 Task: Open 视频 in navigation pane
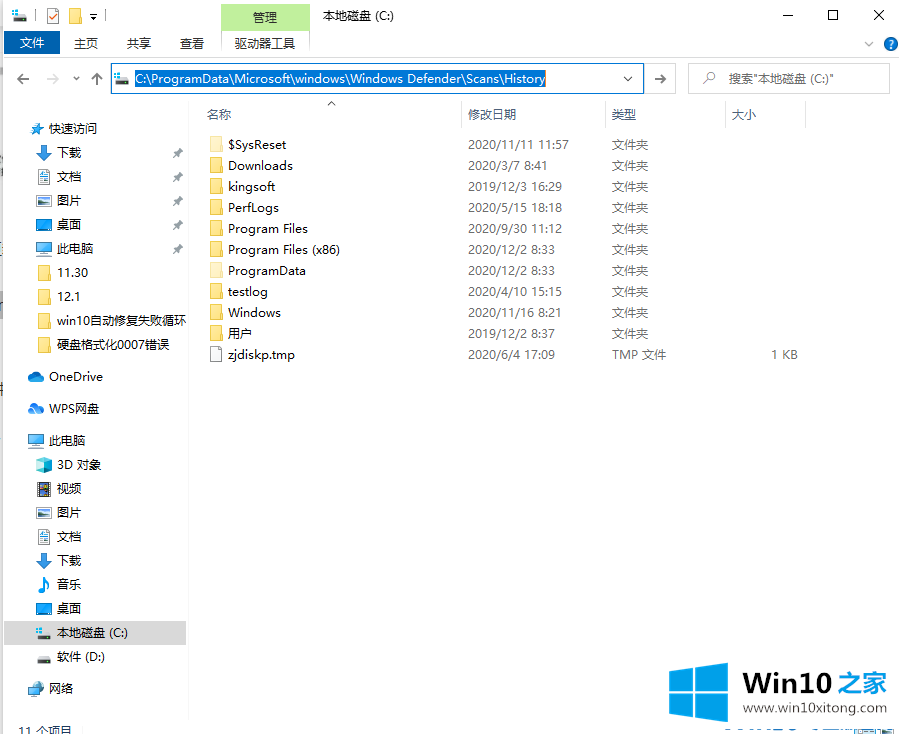69,489
